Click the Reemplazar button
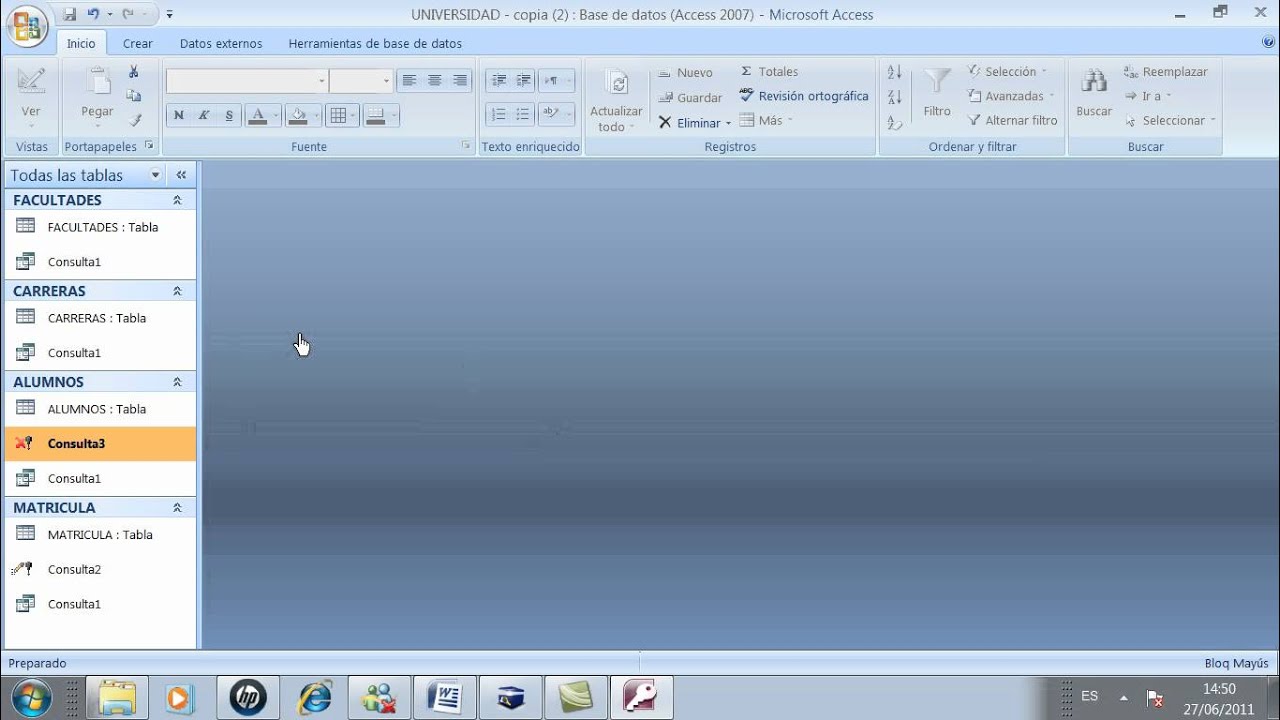Screen dimensions: 1280x720 pos(1166,72)
